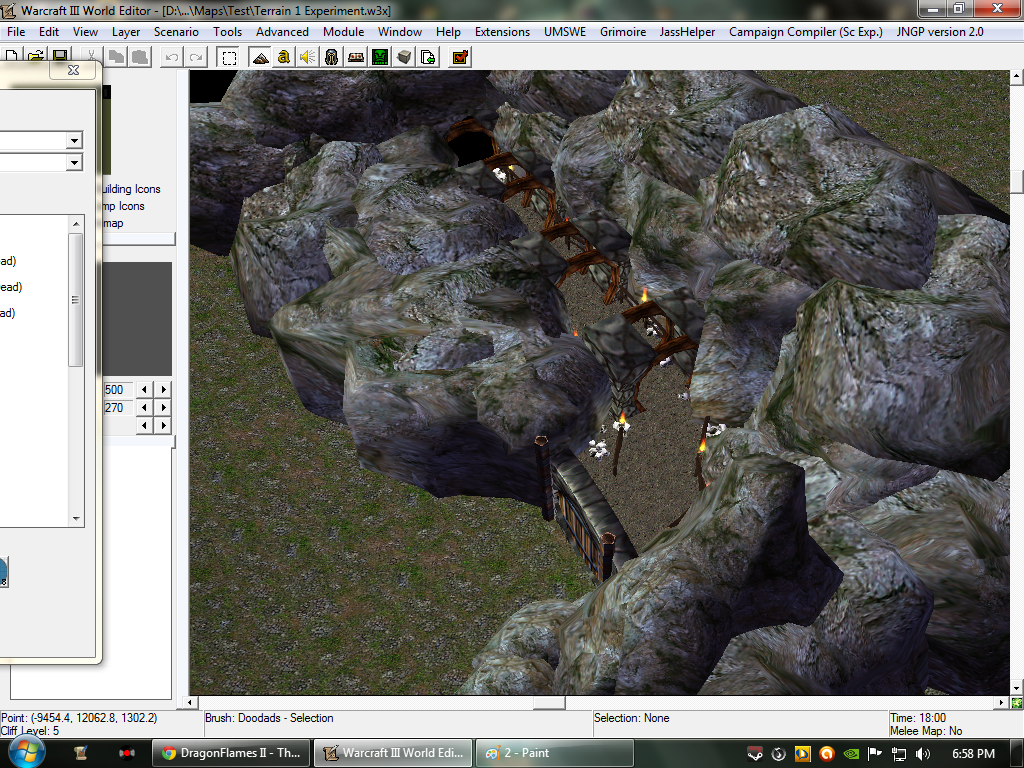This screenshot has height=768, width=1024.
Task: Close the small floating dialog
Action: point(74,70)
